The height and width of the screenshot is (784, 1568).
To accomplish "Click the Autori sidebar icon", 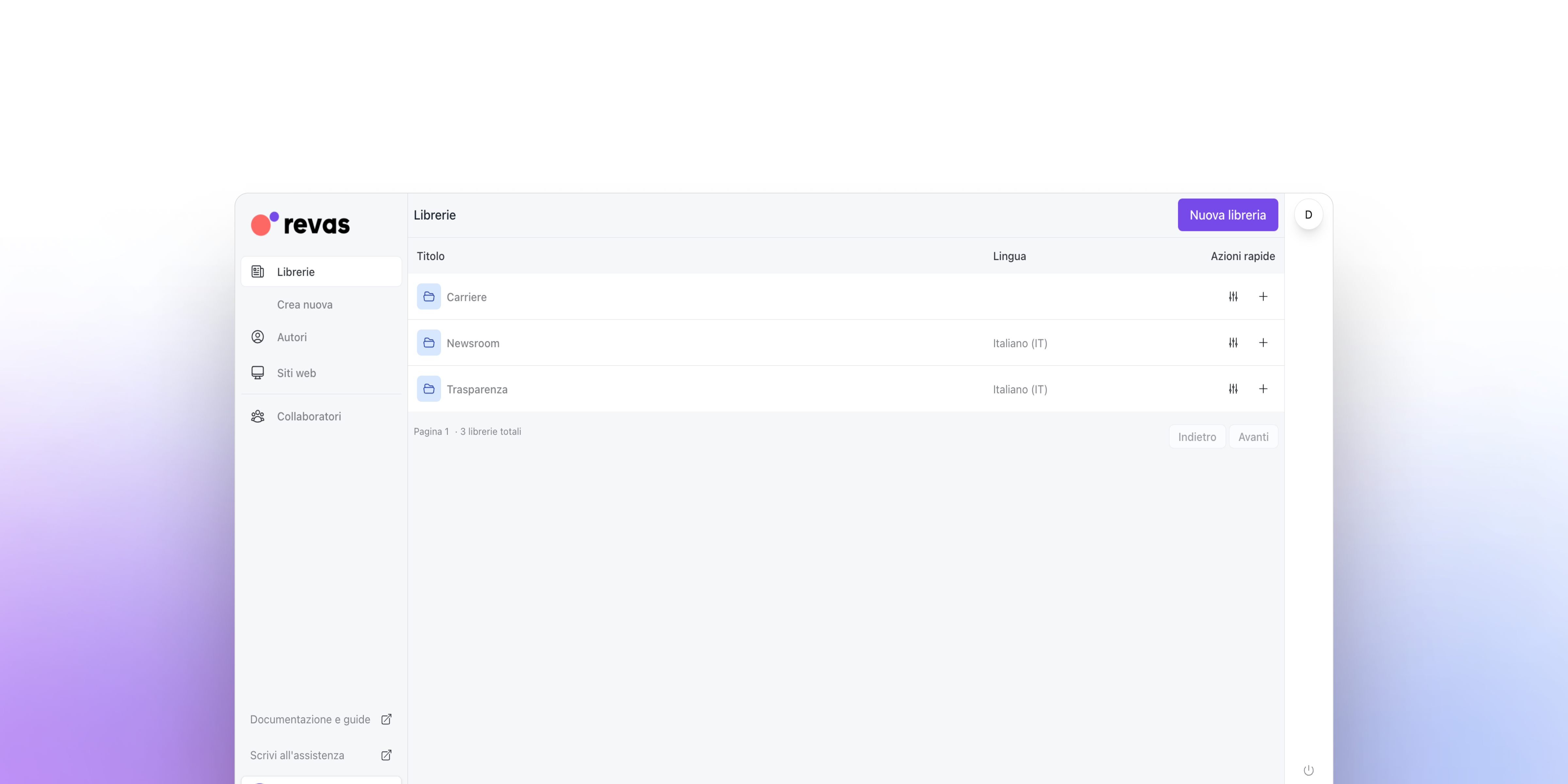I will [257, 336].
